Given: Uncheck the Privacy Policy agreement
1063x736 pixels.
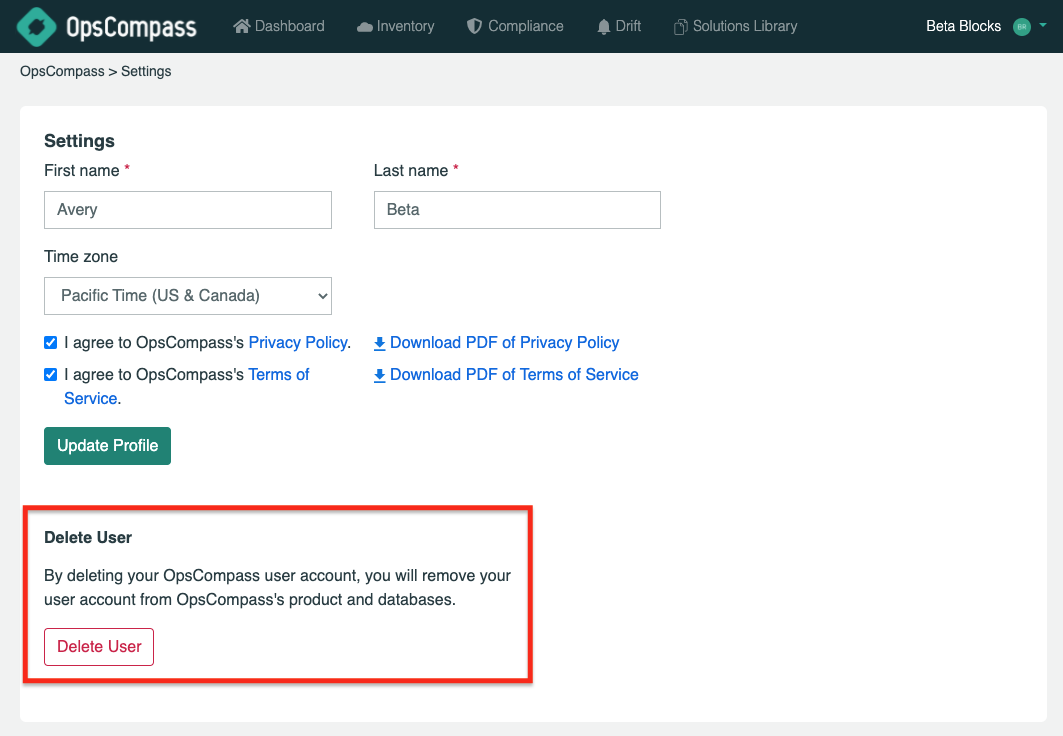Looking at the screenshot, I should coord(50,342).
